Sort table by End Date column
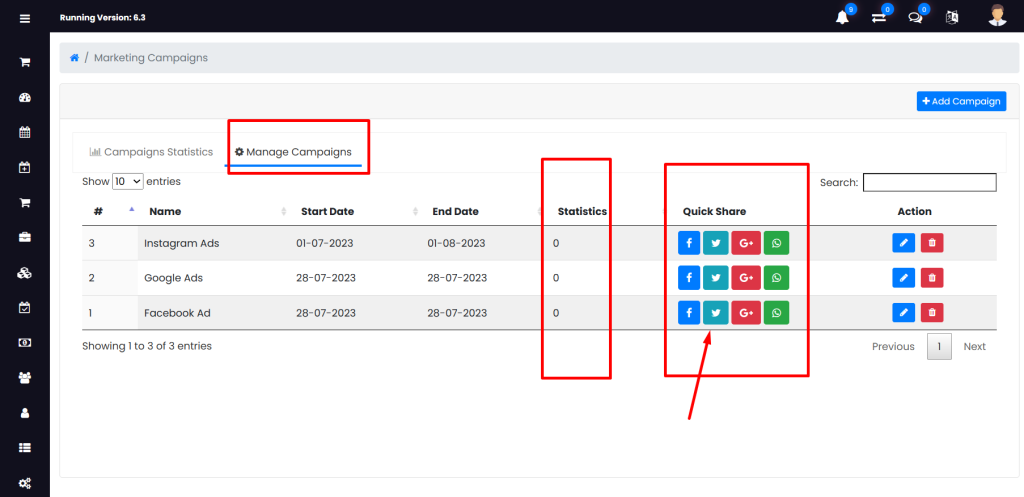 [x=483, y=212]
